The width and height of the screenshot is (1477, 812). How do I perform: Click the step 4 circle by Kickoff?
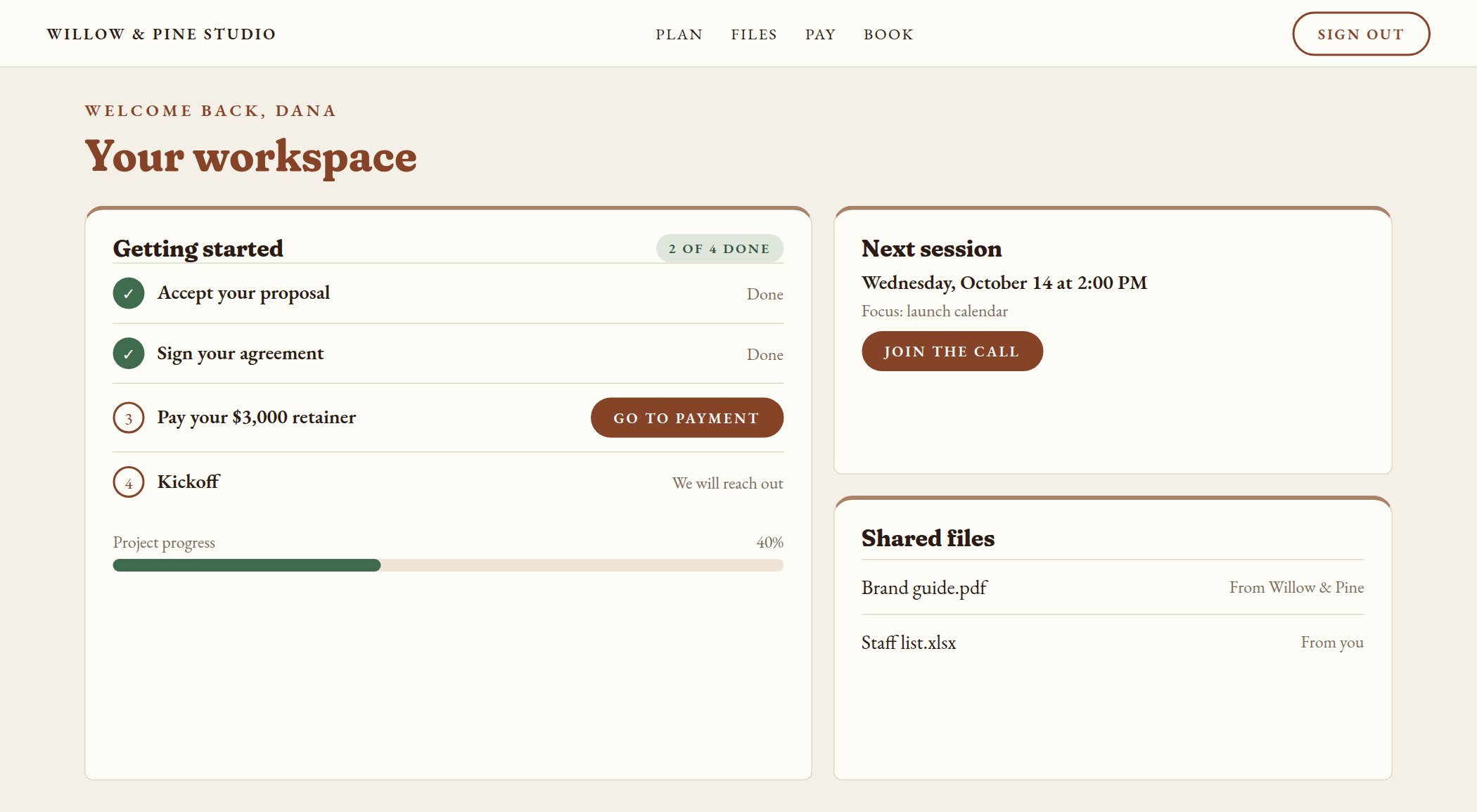(129, 482)
